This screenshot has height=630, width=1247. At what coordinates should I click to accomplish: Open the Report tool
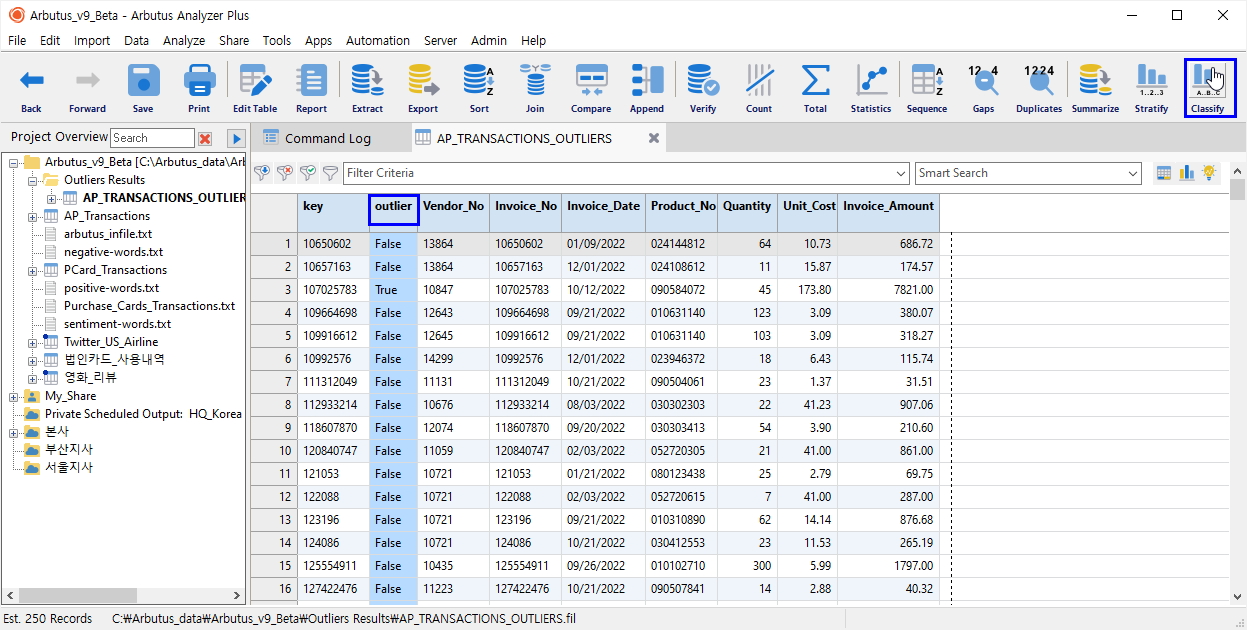coord(311,88)
